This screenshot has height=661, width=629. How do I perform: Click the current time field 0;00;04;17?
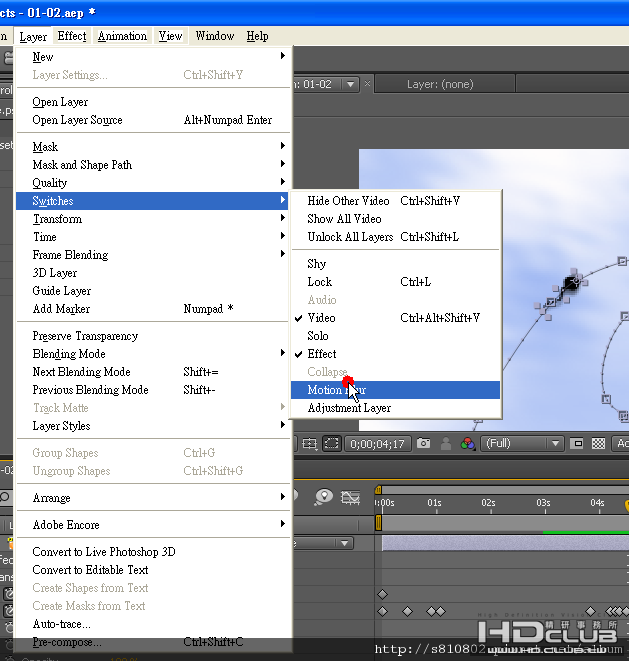click(x=377, y=444)
